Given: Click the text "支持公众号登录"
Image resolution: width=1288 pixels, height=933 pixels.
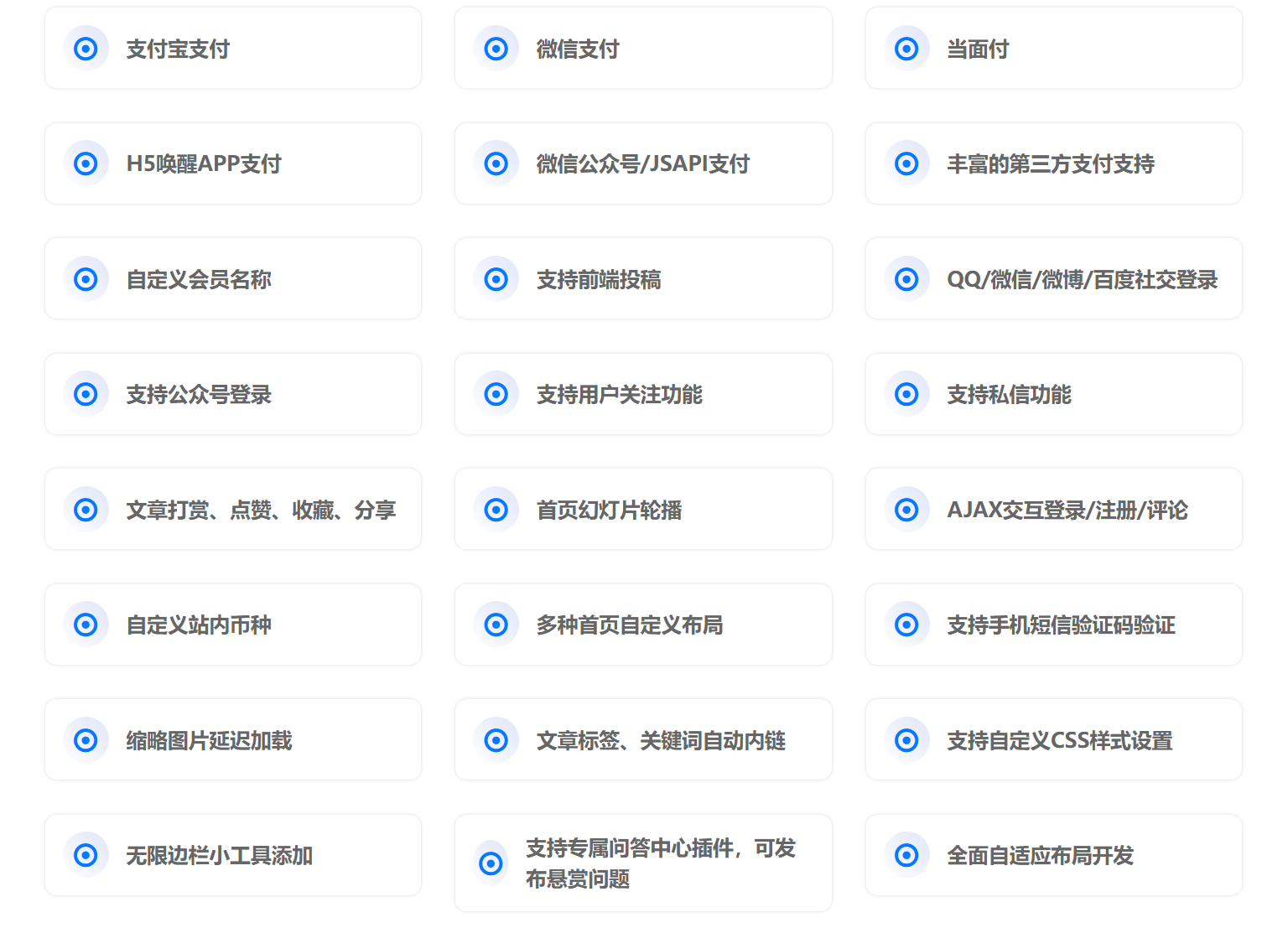Looking at the screenshot, I should pyautogui.click(x=199, y=395).
